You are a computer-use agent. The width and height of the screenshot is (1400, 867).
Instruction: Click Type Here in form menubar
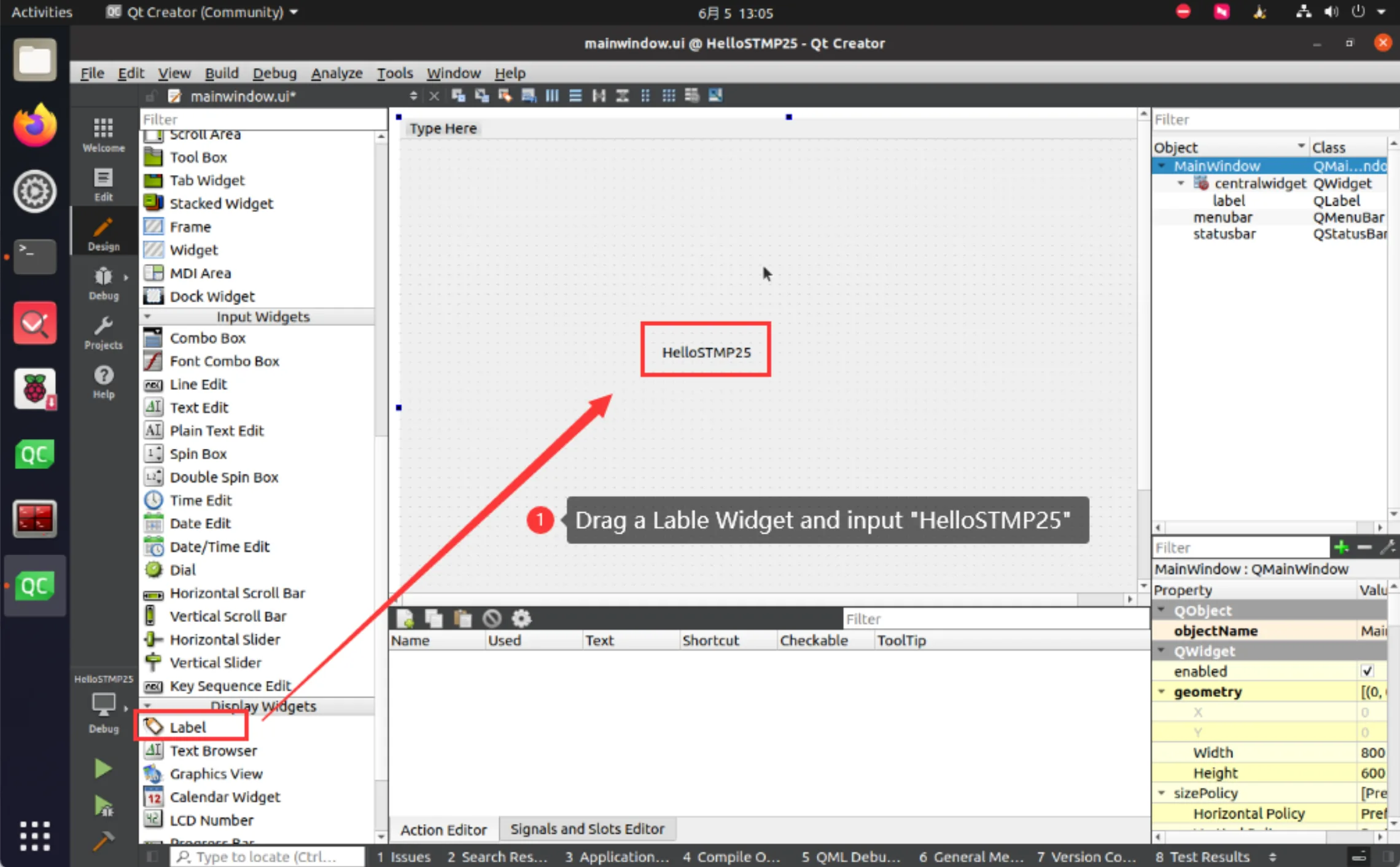443,128
